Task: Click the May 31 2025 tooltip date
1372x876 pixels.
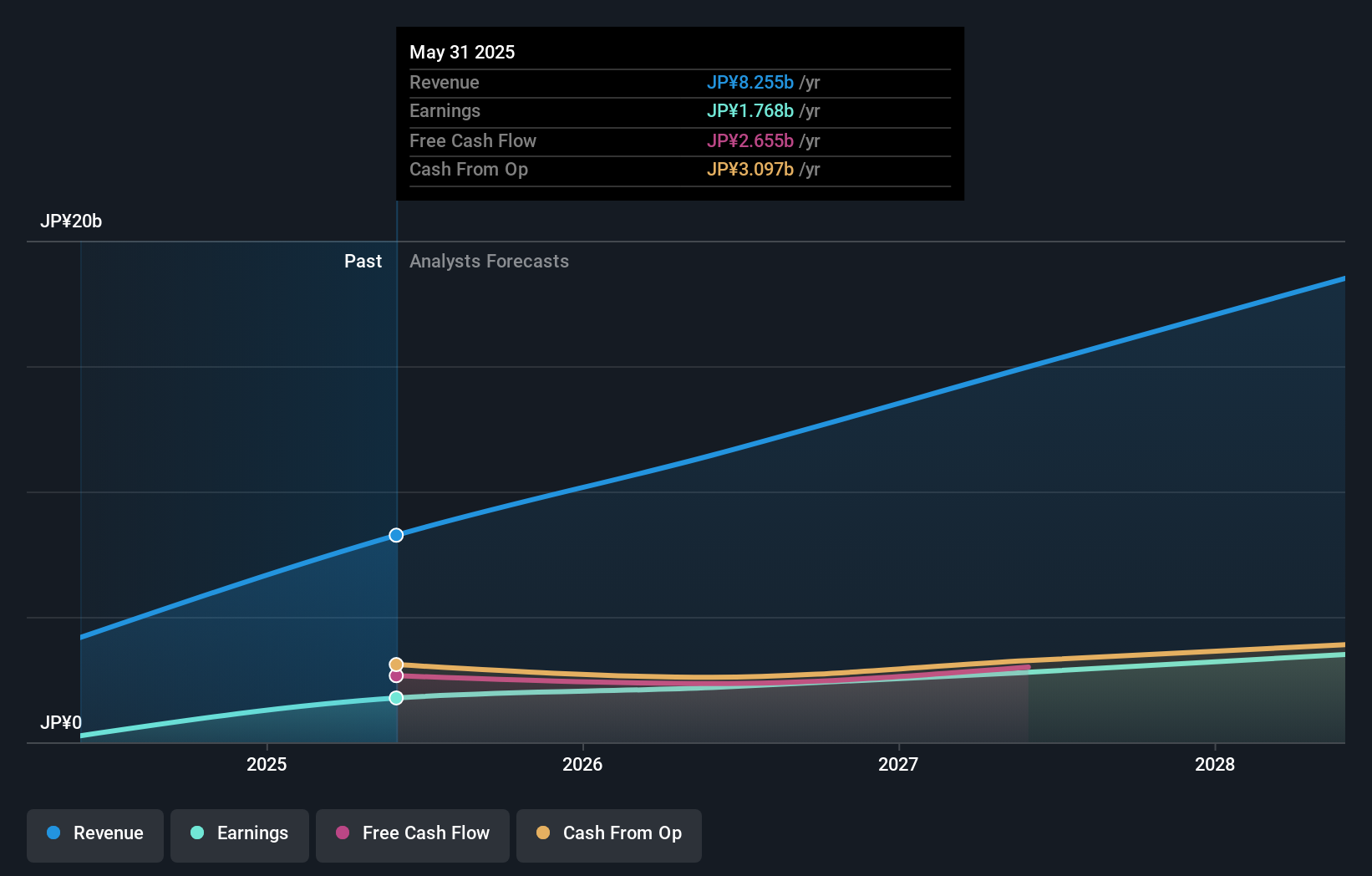Action: tap(462, 52)
